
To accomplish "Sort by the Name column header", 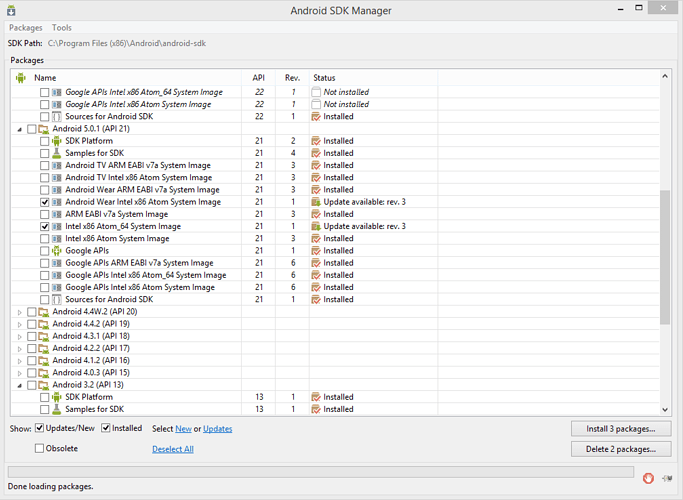I will coord(126,78).
